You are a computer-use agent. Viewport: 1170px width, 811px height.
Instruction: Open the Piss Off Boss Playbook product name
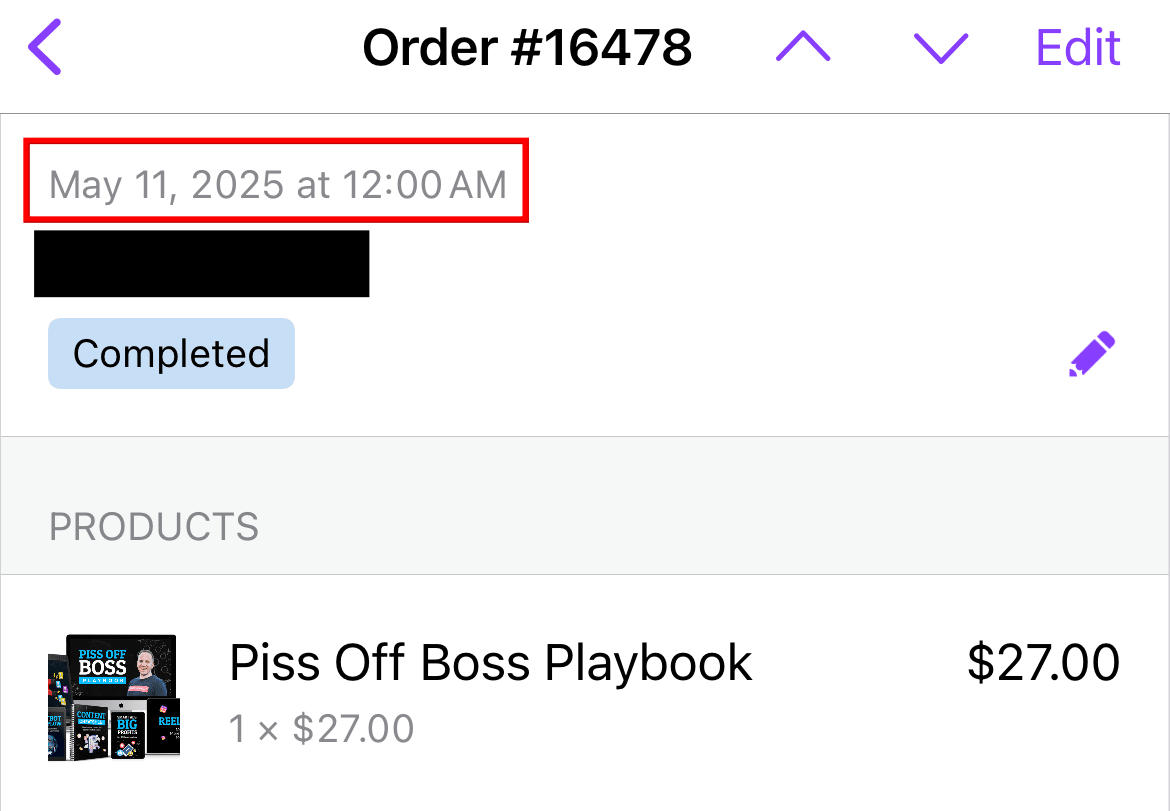490,663
